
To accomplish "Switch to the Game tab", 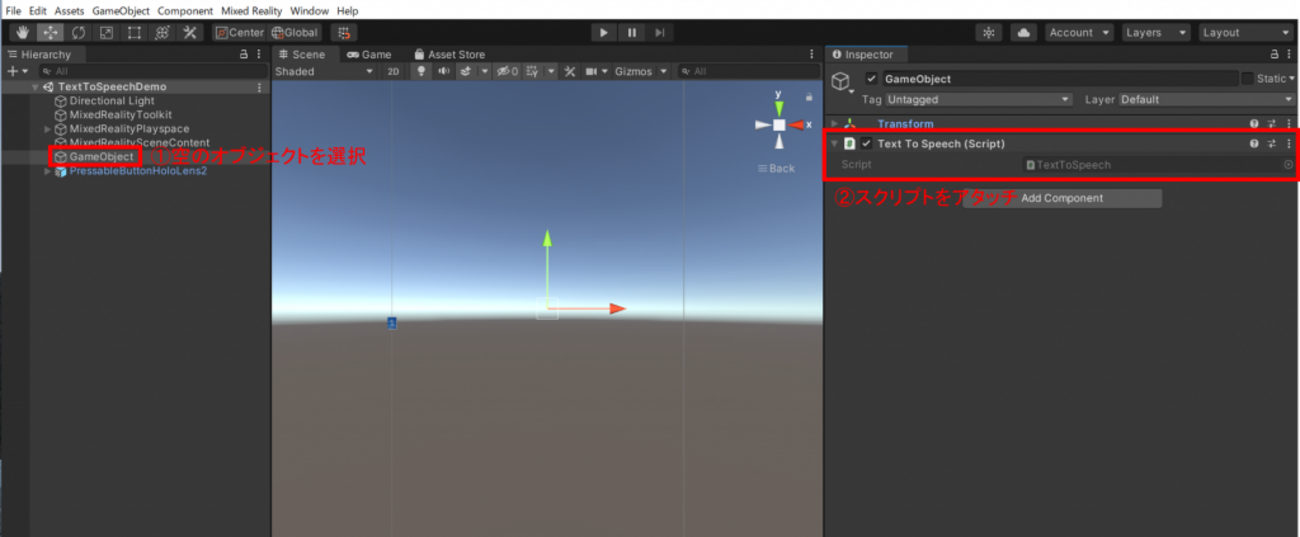I will pyautogui.click(x=369, y=55).
